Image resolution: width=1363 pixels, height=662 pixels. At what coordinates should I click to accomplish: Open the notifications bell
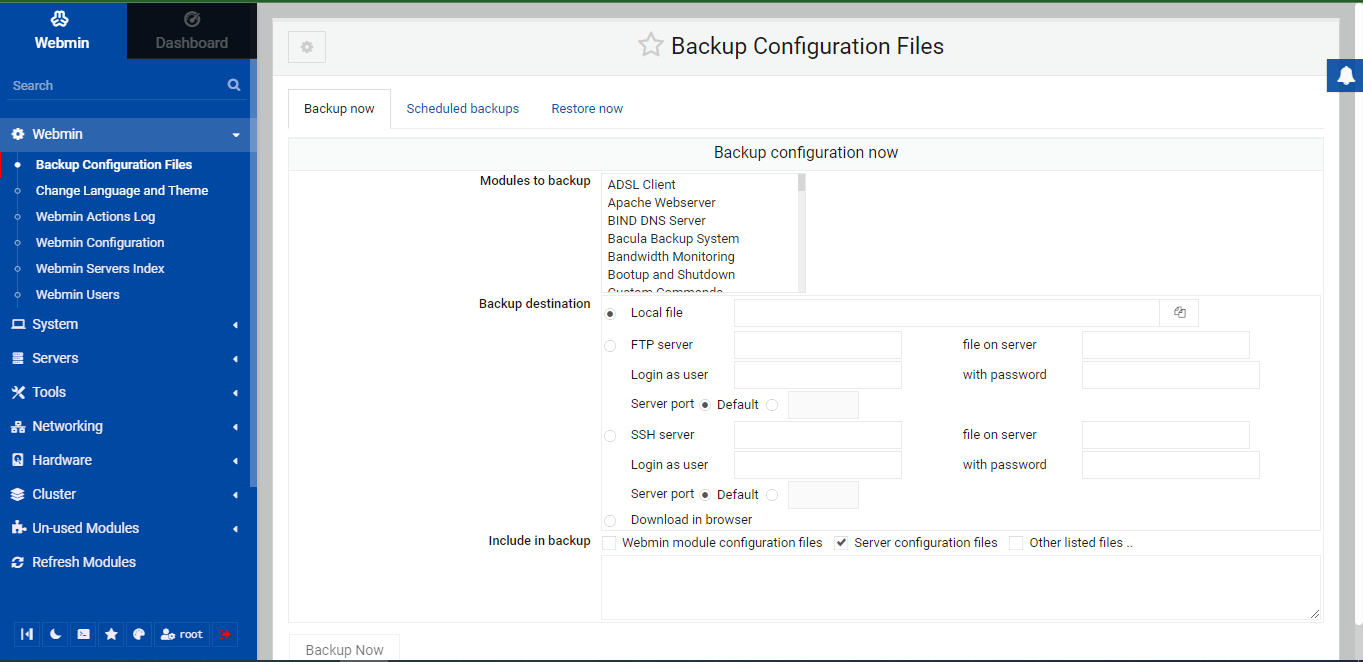pyautogui.click(x=1346, y=76)
